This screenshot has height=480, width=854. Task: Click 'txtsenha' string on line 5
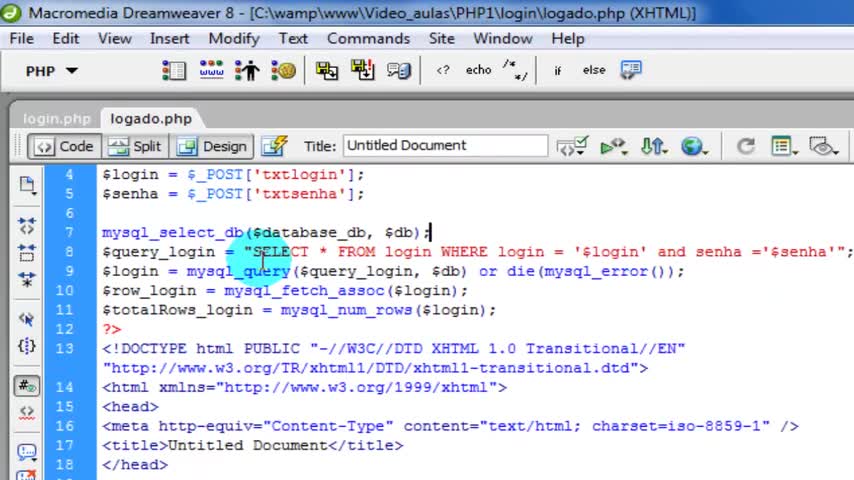click(x=300, y=194)
